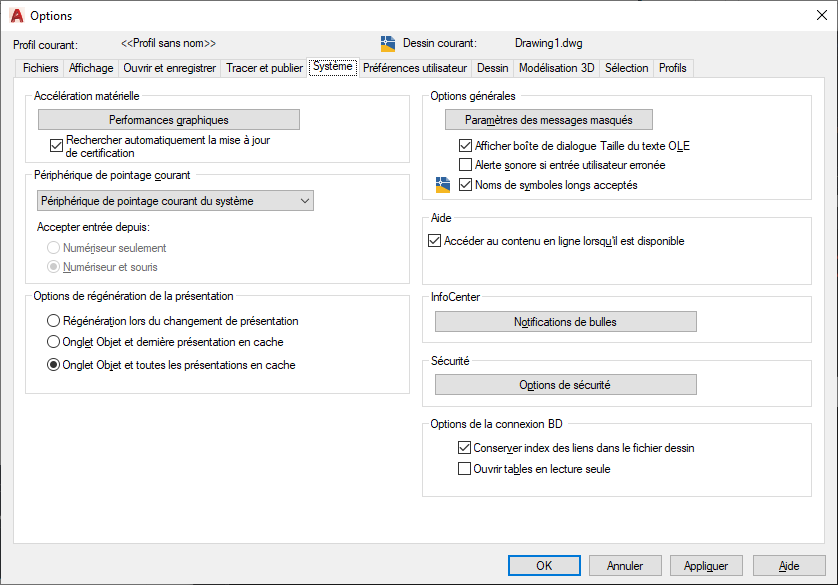This screenshot has width=838, height=585.
Task: Click the Performances graphiques button
Action: [169, 120]
